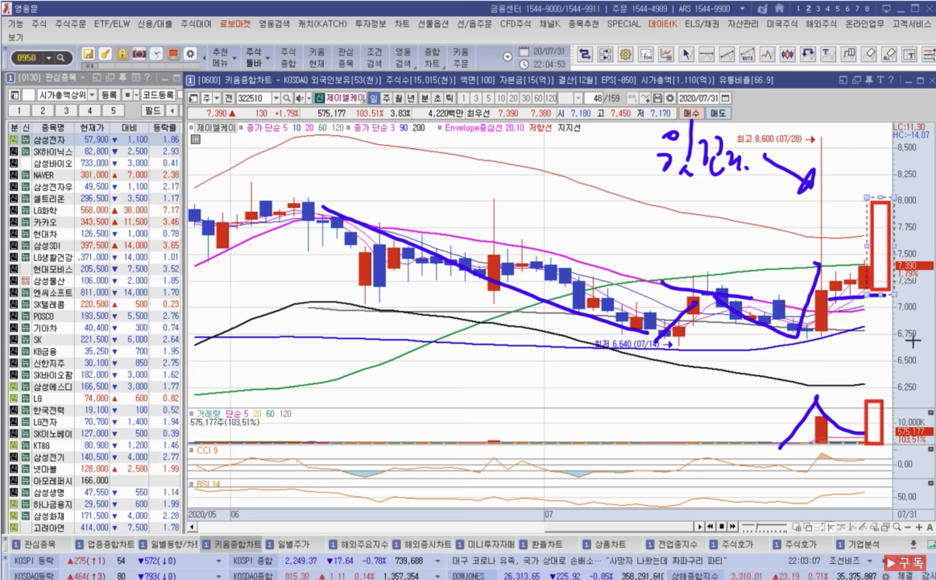Click the candle count field showing 48
Screen dimensions: 936x580
click(x=593, y=98)
